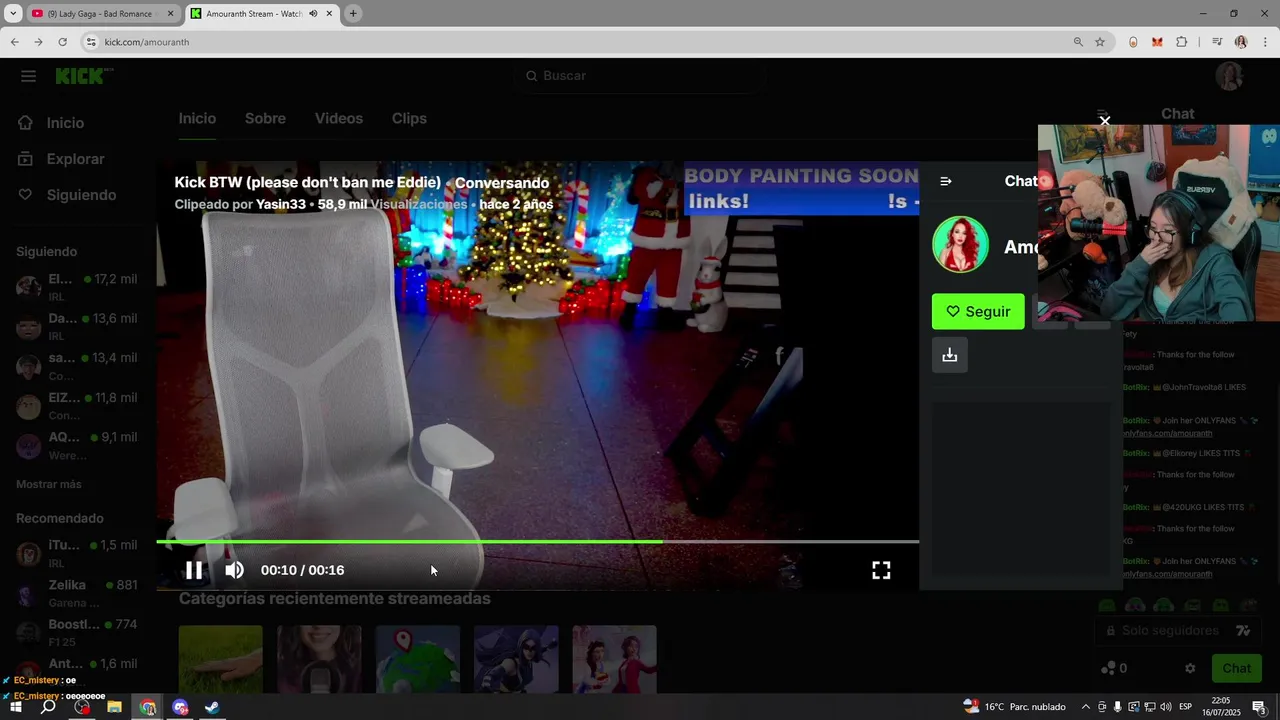Open followed channel with 17,2 mil viewers

tap(77, 286)
